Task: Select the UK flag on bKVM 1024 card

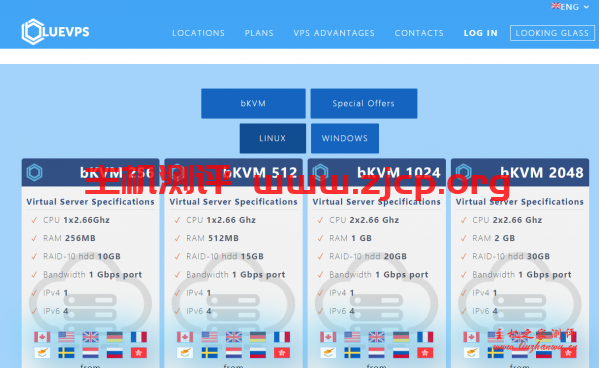Action: coord(377,337)
